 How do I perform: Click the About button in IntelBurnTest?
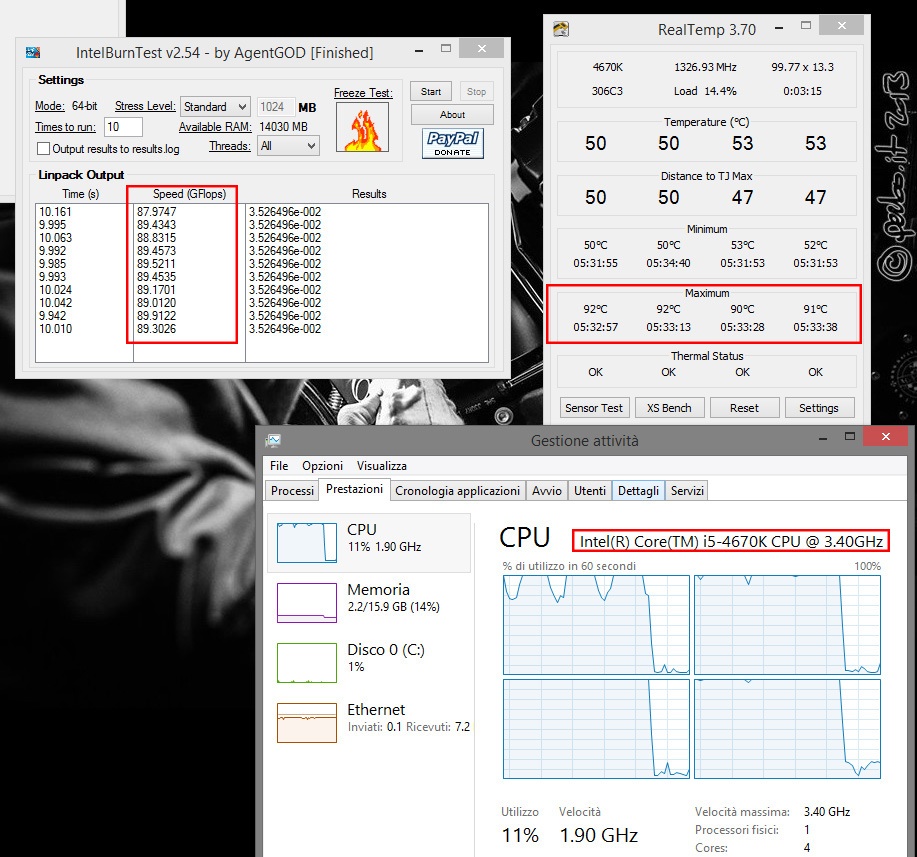coord(452,115)
